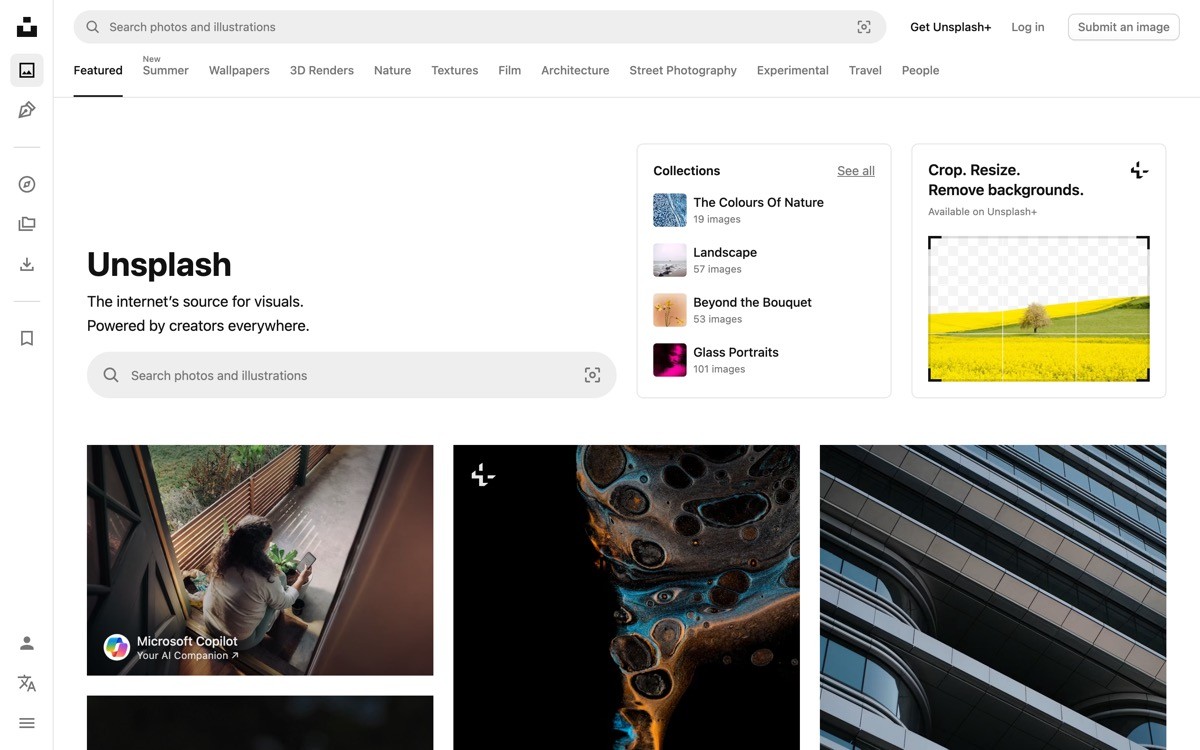Click visual search icon in top search bar
This screenshot has height=750, width=1200.
tap(864, 27)
